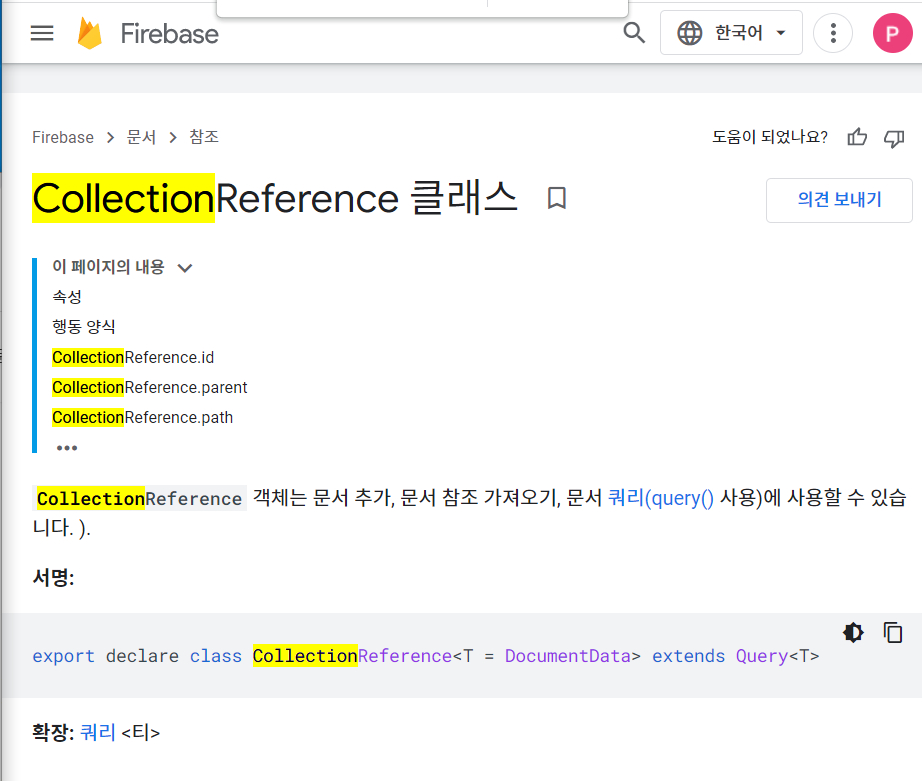Click the thumbs-up helpful icon
The image size is (922, 781).
[x=857, y=138]
